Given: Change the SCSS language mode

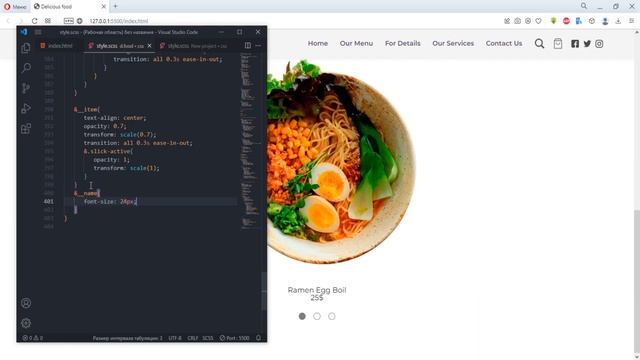Looking at the screenshot, I should click(x=208, y=338).
